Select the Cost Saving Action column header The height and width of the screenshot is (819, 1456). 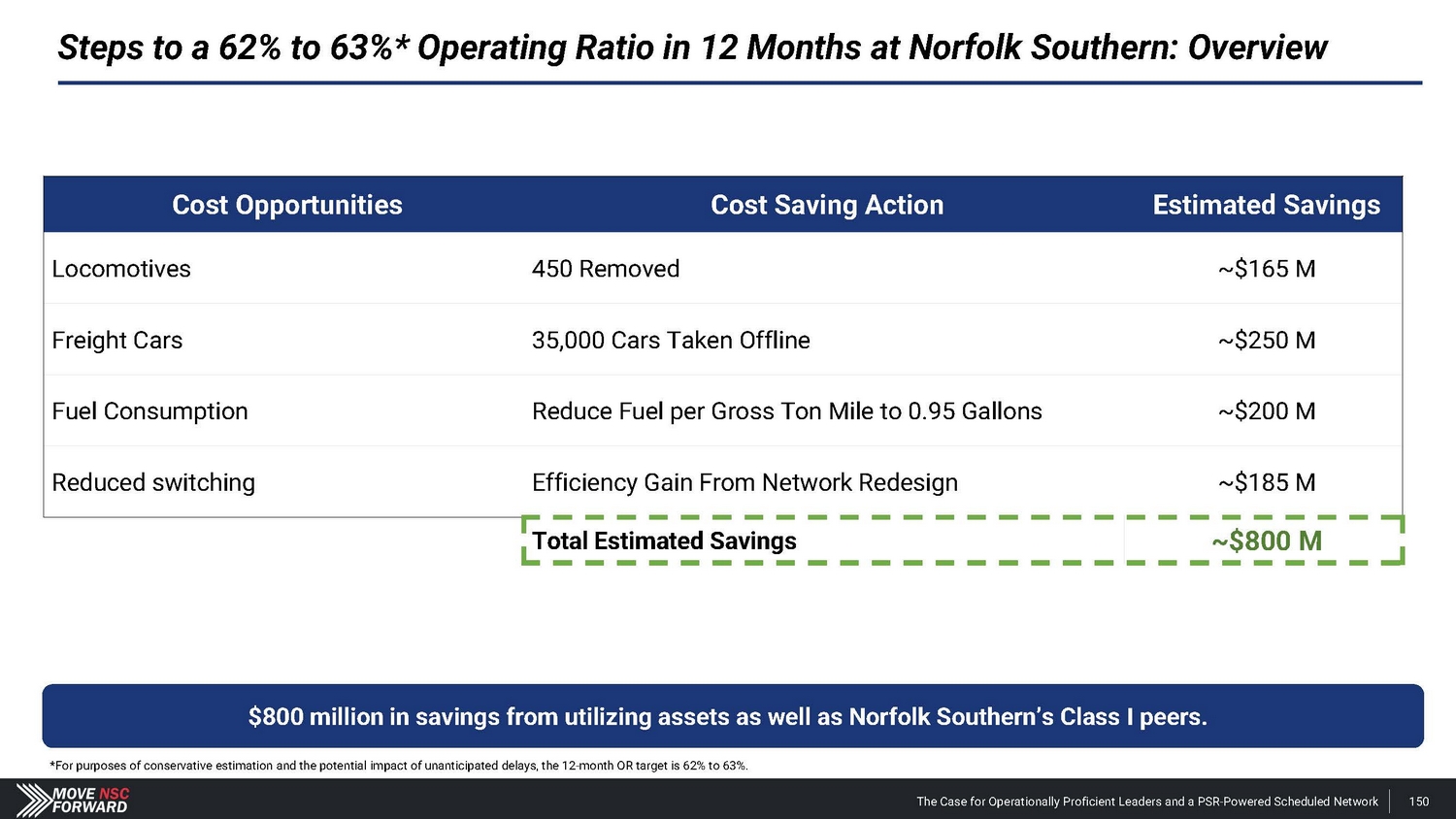click(x=826, y=205)
